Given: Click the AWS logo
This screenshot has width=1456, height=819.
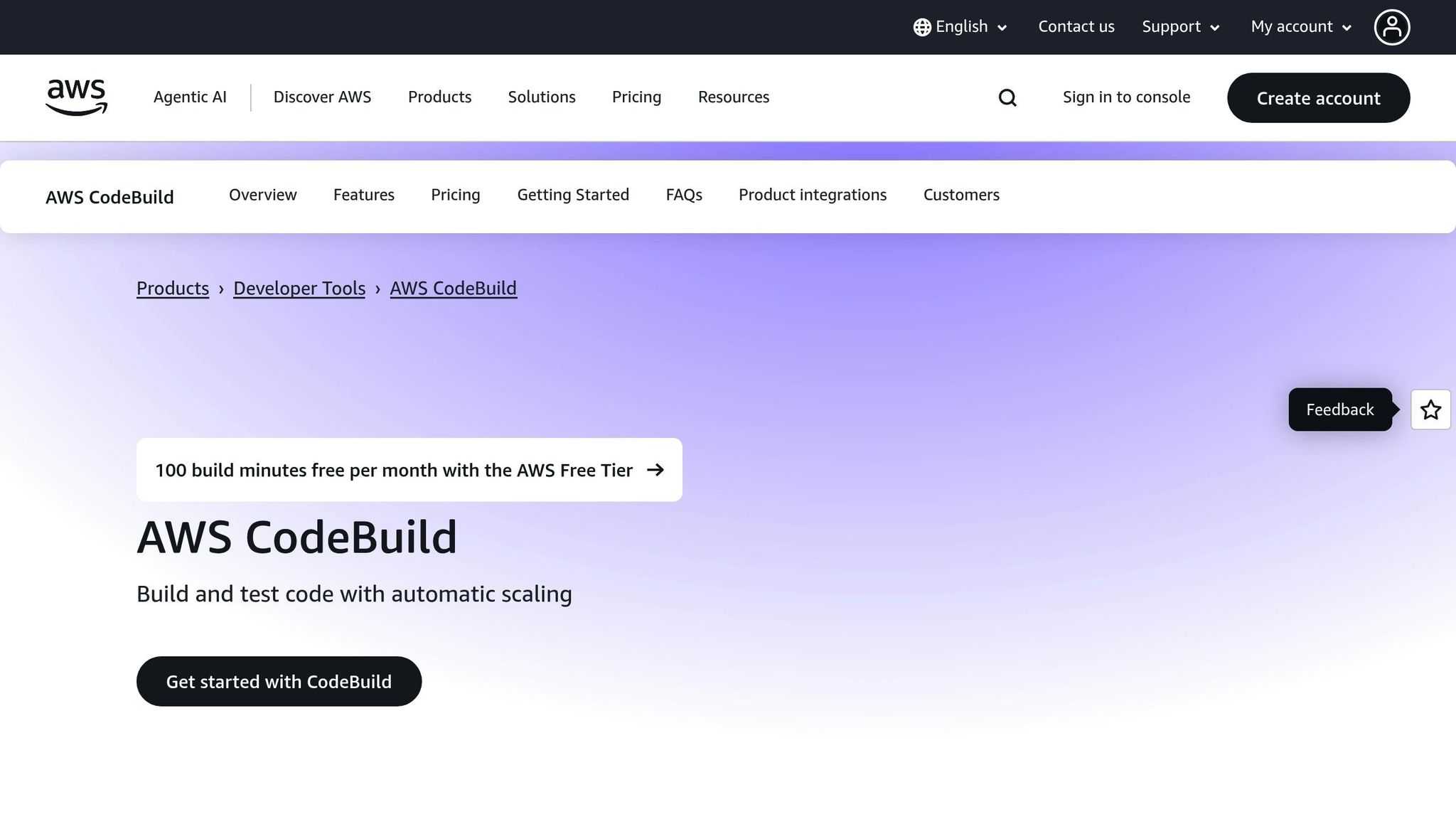Looking at the screenshot, I should (76, 97).
